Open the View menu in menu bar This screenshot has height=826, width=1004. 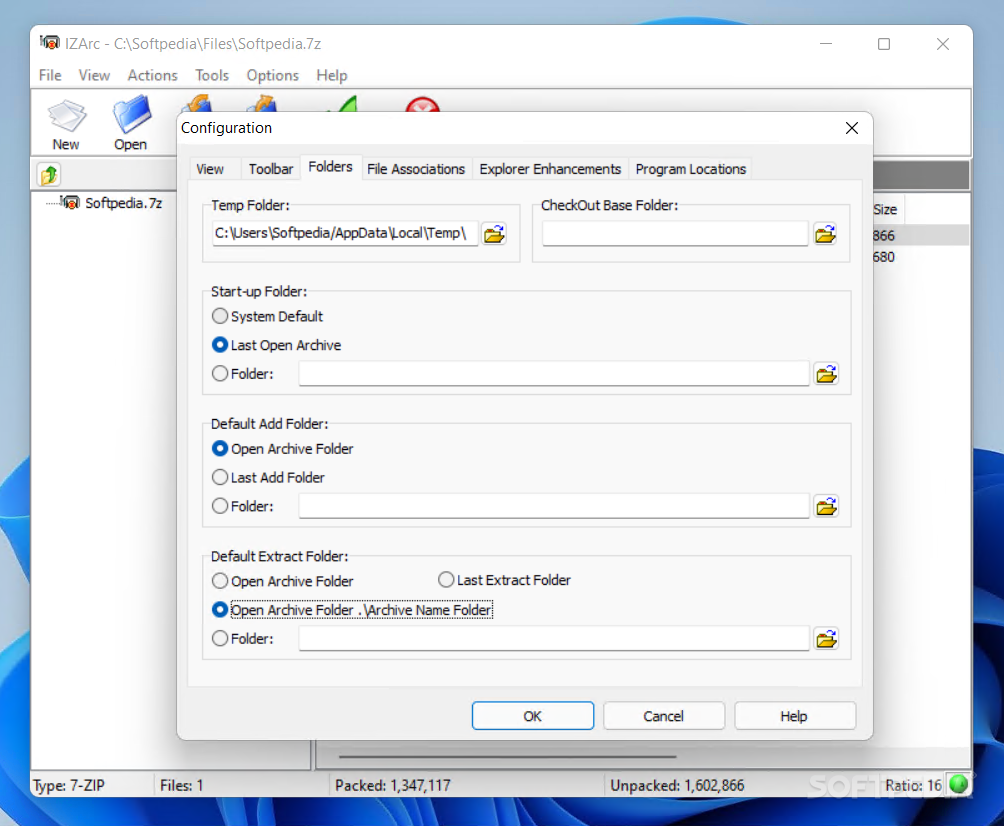(x=94, y=75)
